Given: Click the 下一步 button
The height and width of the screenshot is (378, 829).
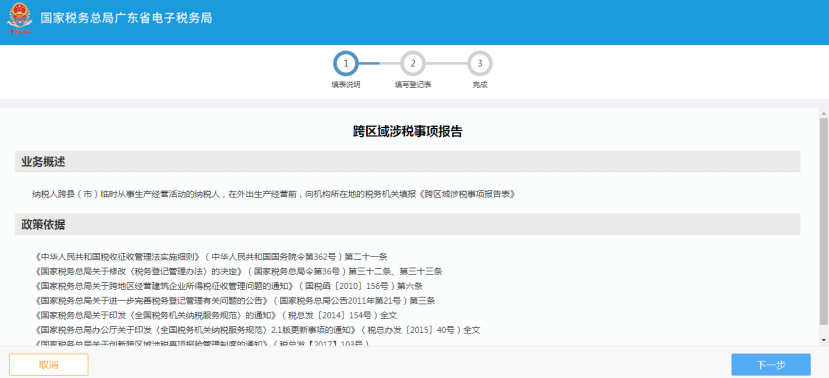Looking at the screenshot, I should point(771,365).
